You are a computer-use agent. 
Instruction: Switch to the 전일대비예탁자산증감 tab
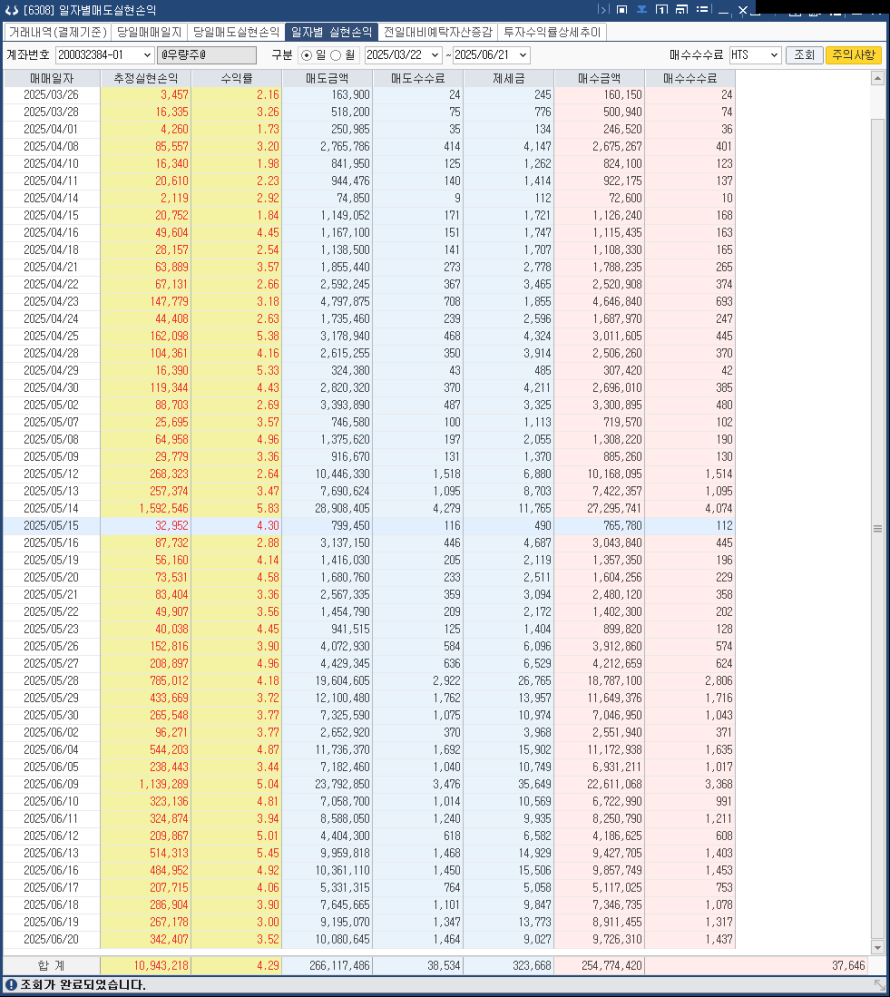(x=437, y=32)
